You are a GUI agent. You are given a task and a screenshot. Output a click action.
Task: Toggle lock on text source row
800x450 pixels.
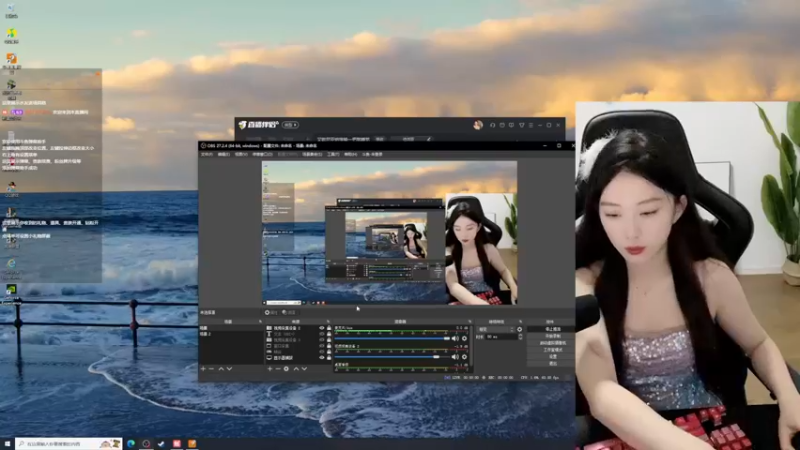tap(329, 334)
